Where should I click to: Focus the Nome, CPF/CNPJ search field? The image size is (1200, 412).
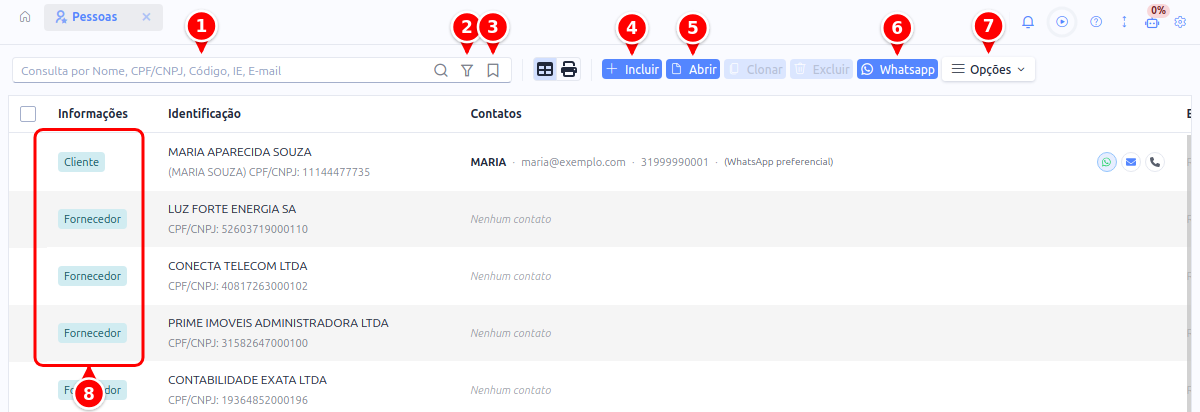pos(222,70)
